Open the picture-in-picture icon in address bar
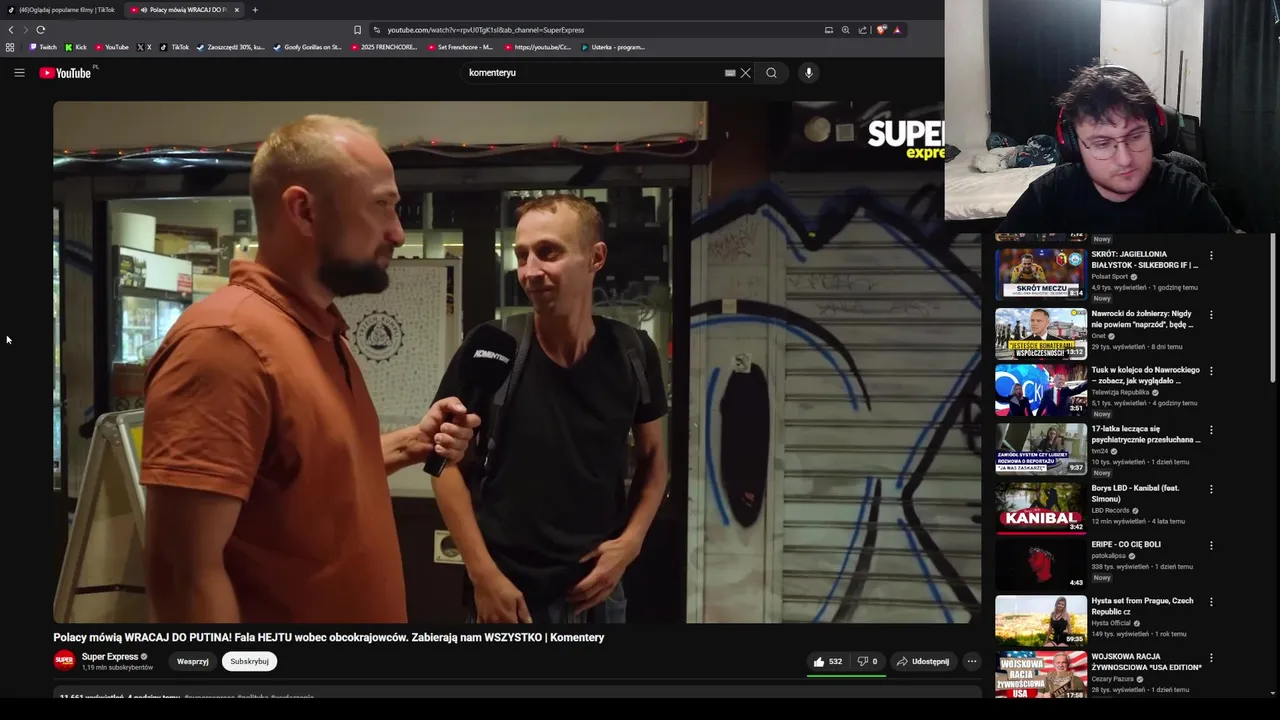 click(828, 30)
